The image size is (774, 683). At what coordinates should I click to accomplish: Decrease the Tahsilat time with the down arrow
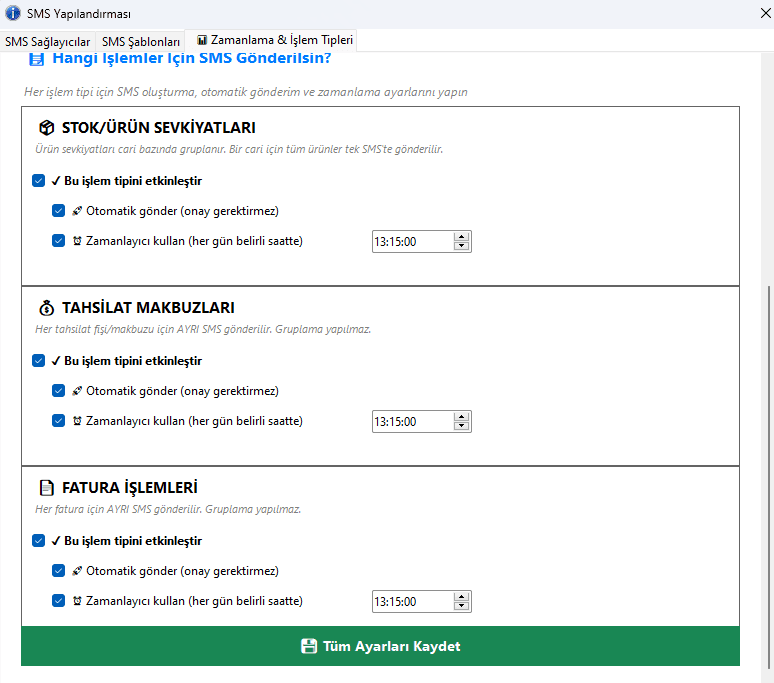(x=461, y=426)
